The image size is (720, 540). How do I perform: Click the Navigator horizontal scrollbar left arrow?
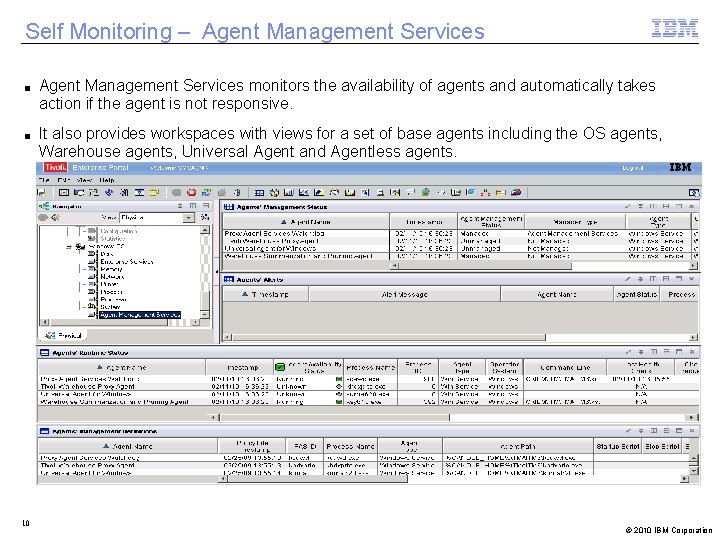(x=45, y=322)
